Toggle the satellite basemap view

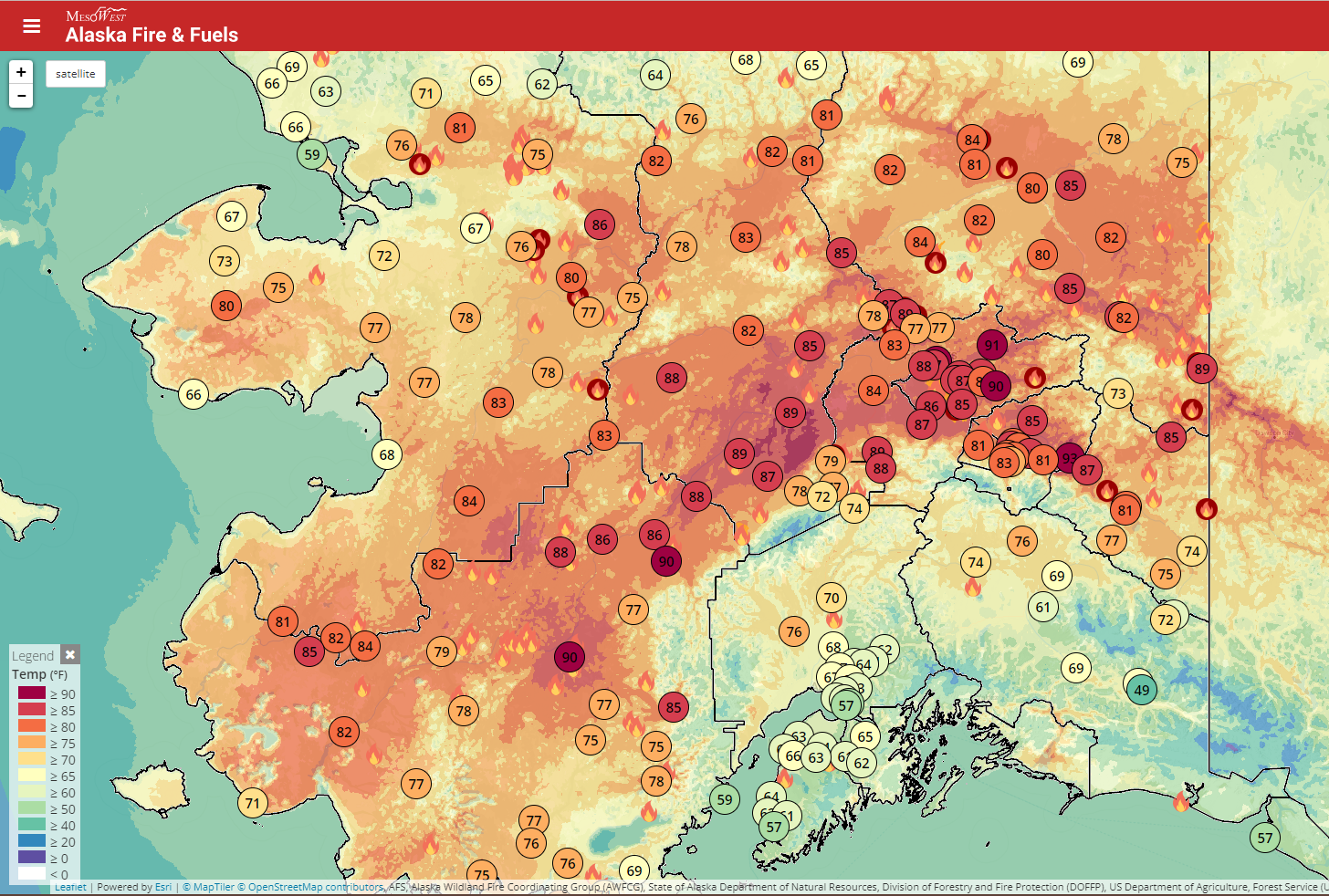(x=76, y=74)
